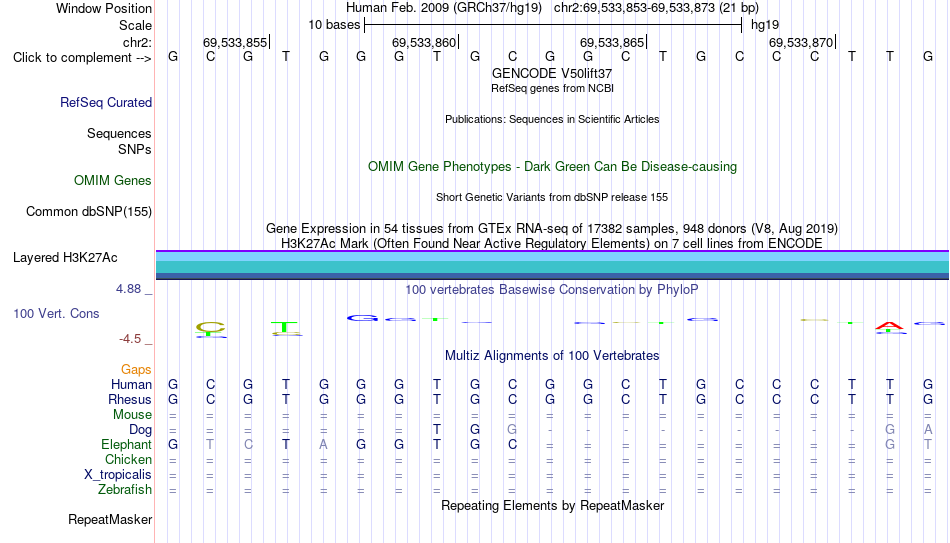
Task: Click the PhyloP lower limit -4.5
Action: [130, 339]
